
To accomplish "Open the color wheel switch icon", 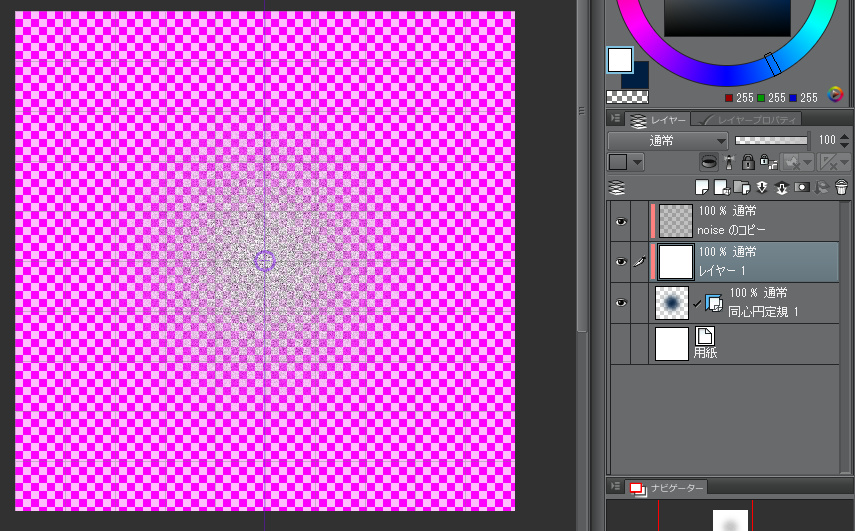I will 836,96.
